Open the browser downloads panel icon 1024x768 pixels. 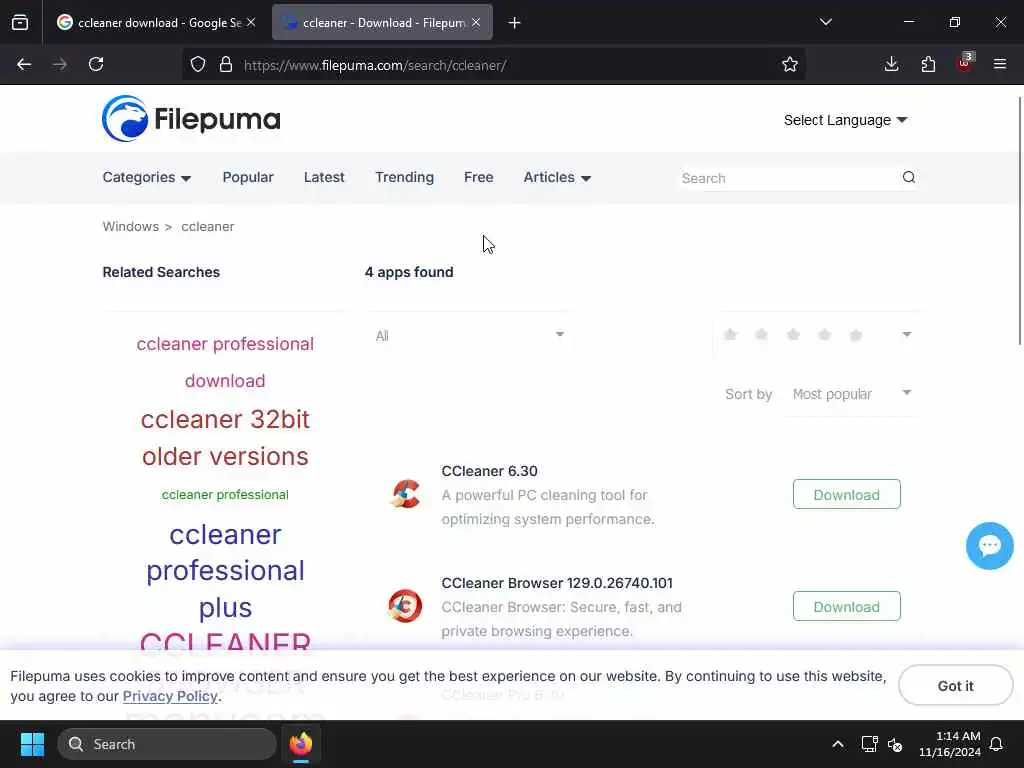(x=891, y=65)
